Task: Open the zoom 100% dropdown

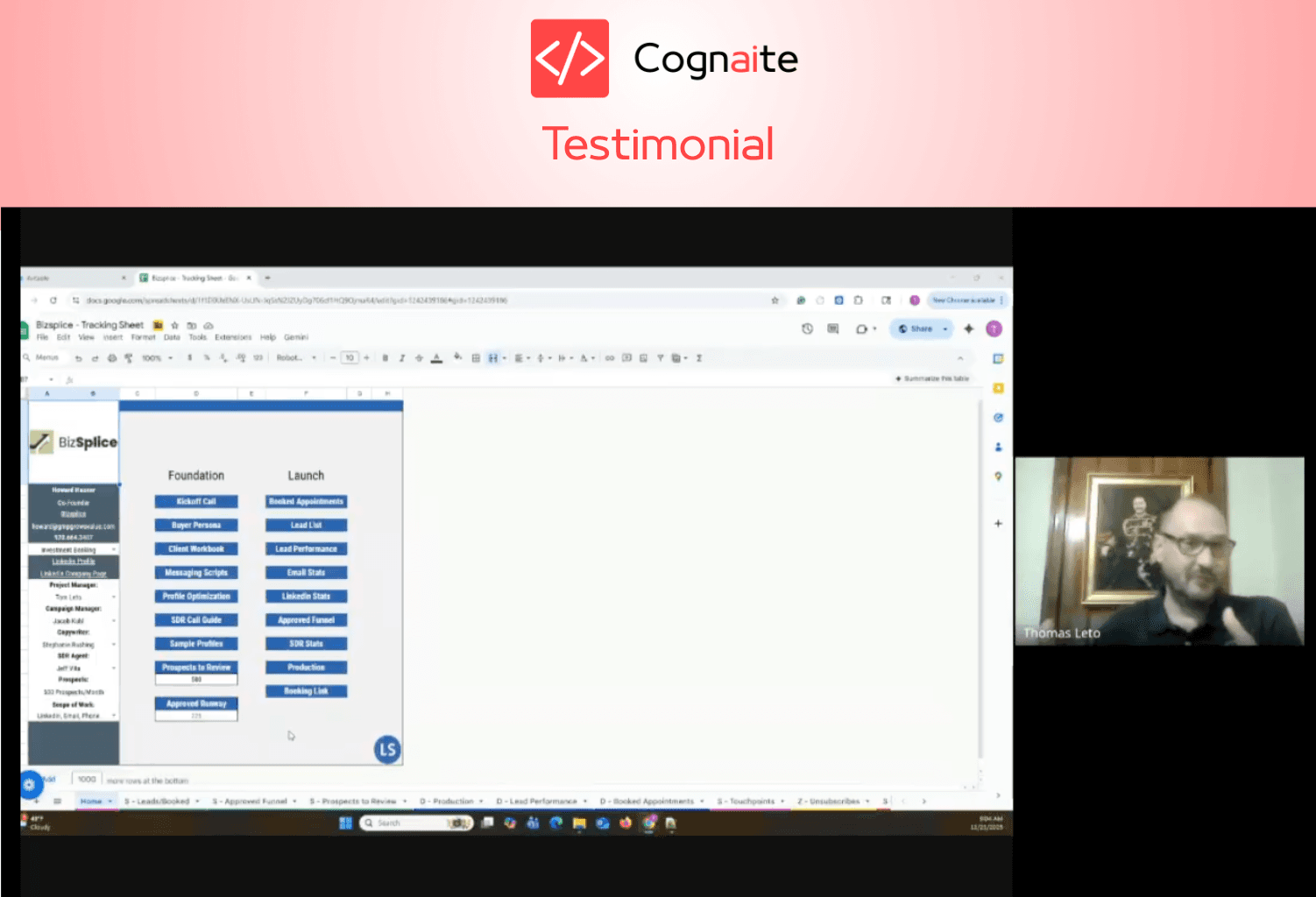Action: pos(157,358)
